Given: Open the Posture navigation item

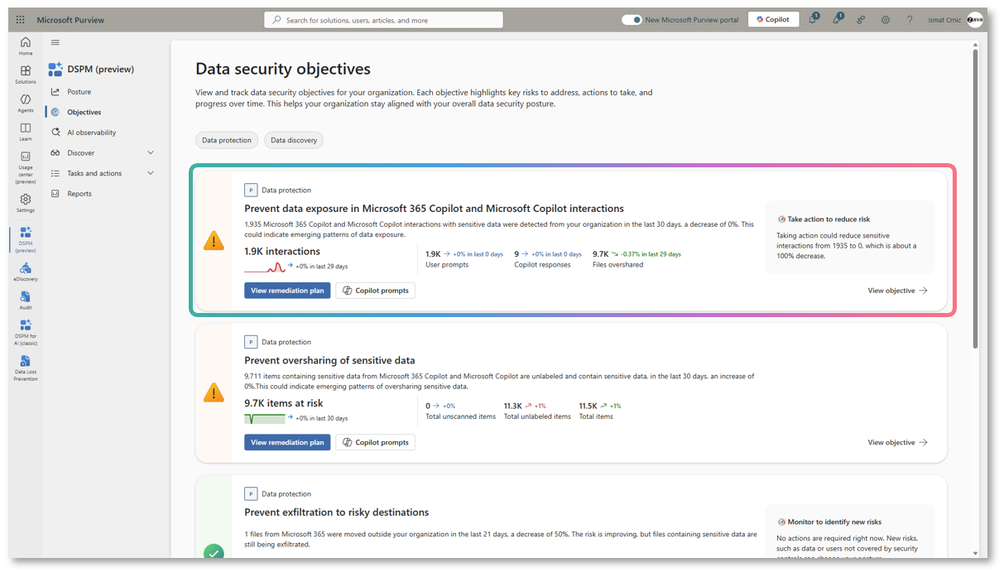Looking at the screenshot, I should pos(79,92).
